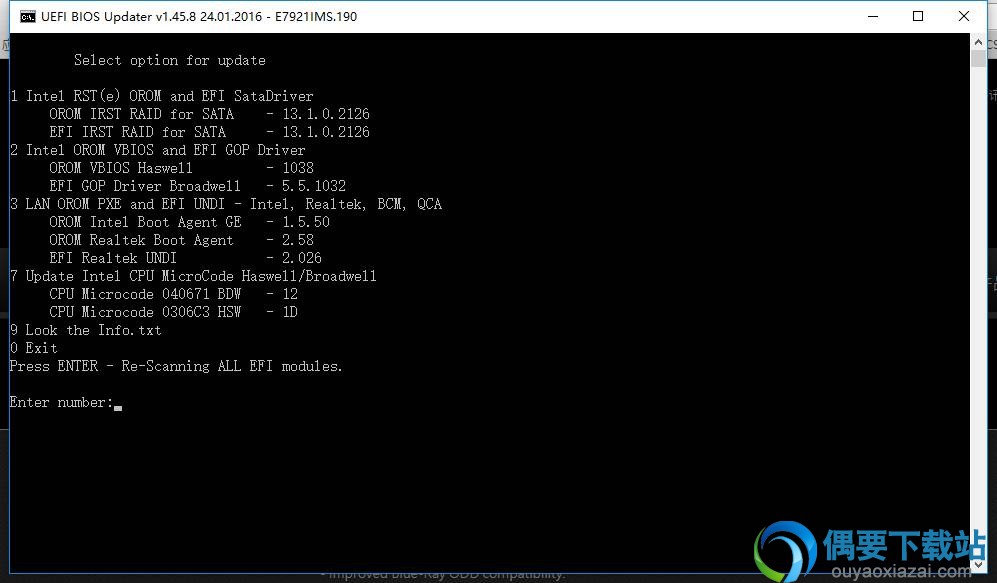The width and height of the screenshot is (997, 583).
Task: Click Realtek UNDI version 2.026
Action: [x=302, y=258]
